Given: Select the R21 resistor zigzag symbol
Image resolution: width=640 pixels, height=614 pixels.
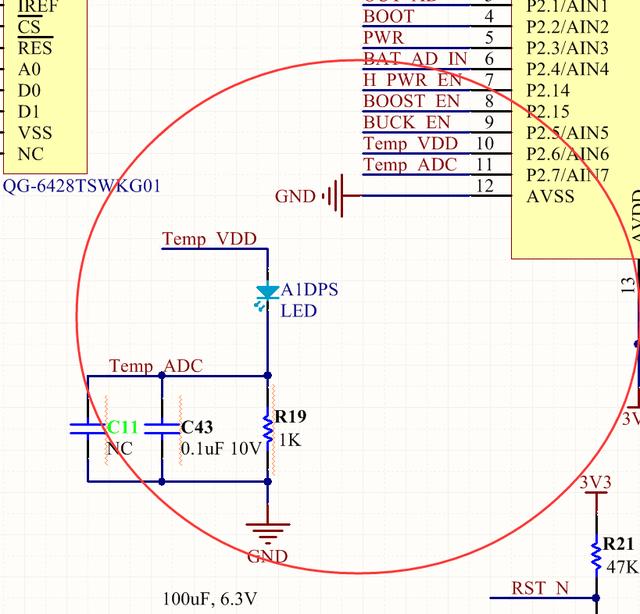Looking at the screenshot, I should pos(596,557).
